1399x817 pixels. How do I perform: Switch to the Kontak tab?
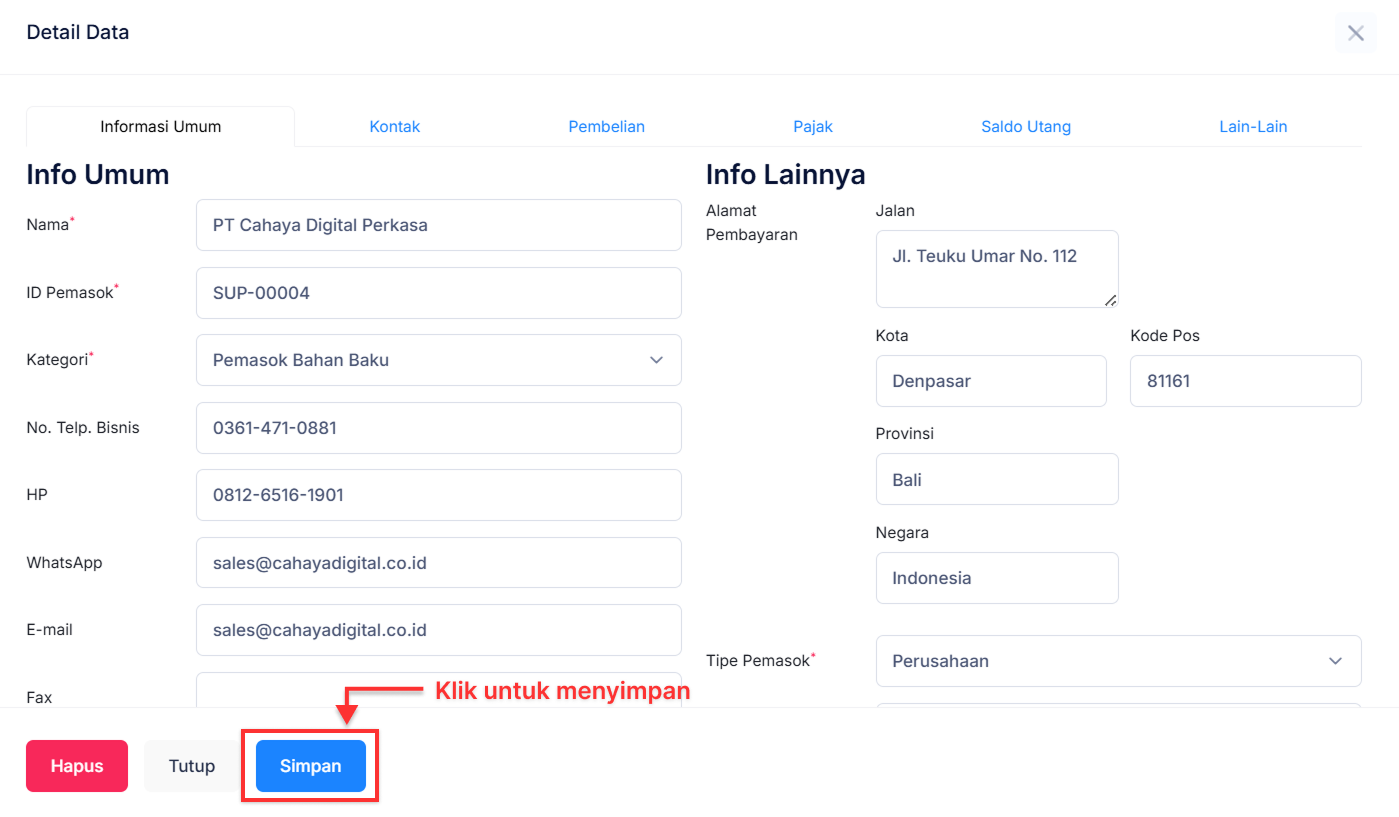[394, 127]
